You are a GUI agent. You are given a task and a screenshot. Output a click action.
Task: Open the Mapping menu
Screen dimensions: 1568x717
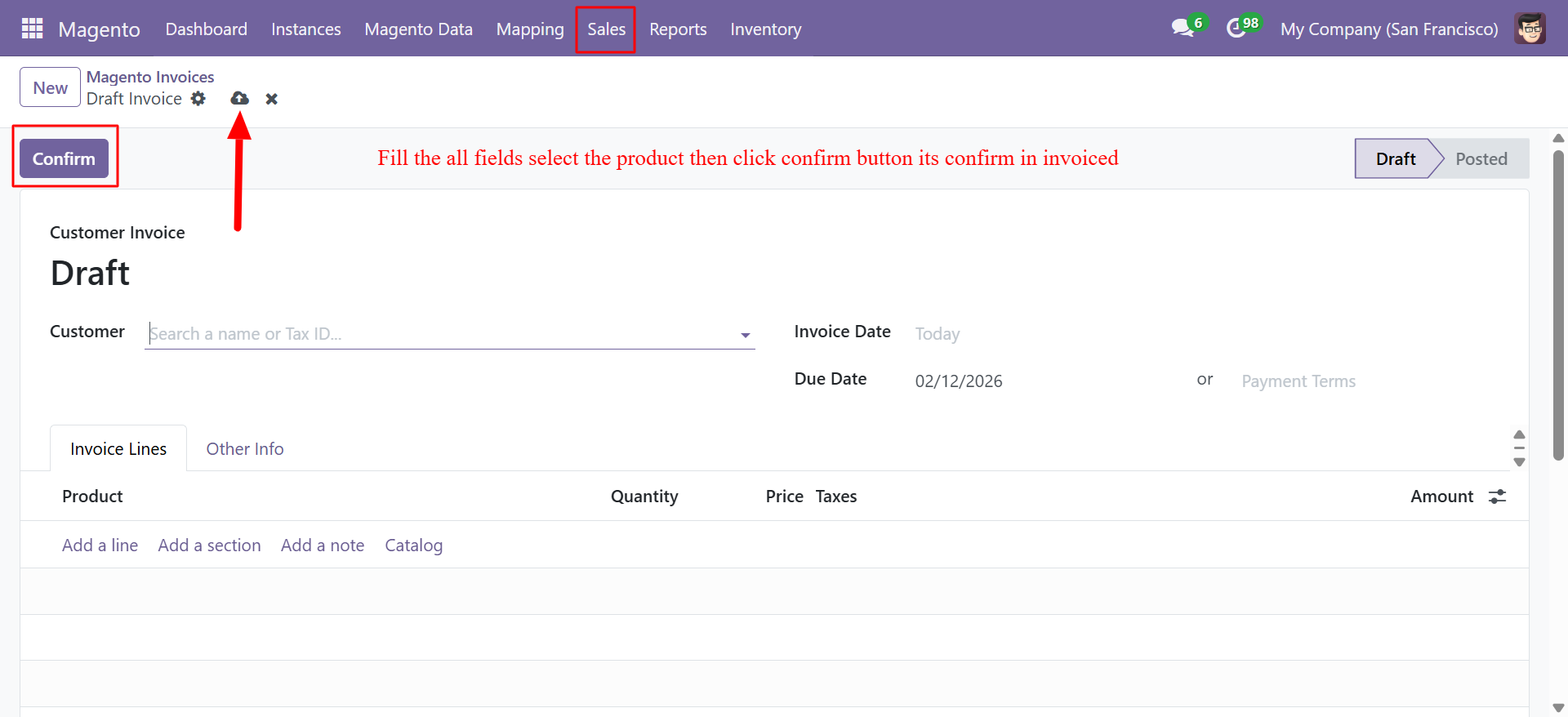(530, 29)
